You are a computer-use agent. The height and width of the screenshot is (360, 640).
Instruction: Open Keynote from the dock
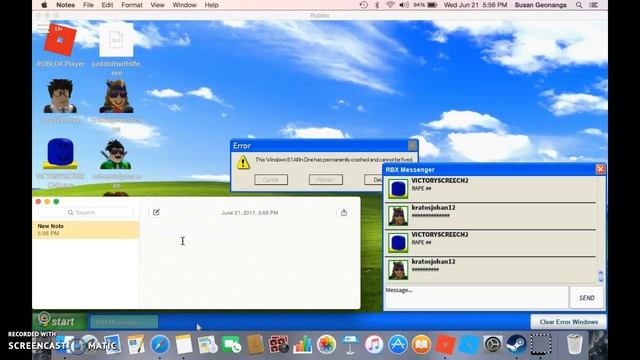[350, 344]
